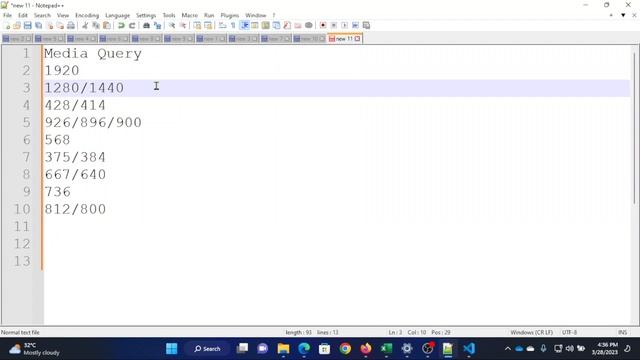Open the Language menu
The width and height of the screenshot is (640, 360).
[x=118, y=16]
